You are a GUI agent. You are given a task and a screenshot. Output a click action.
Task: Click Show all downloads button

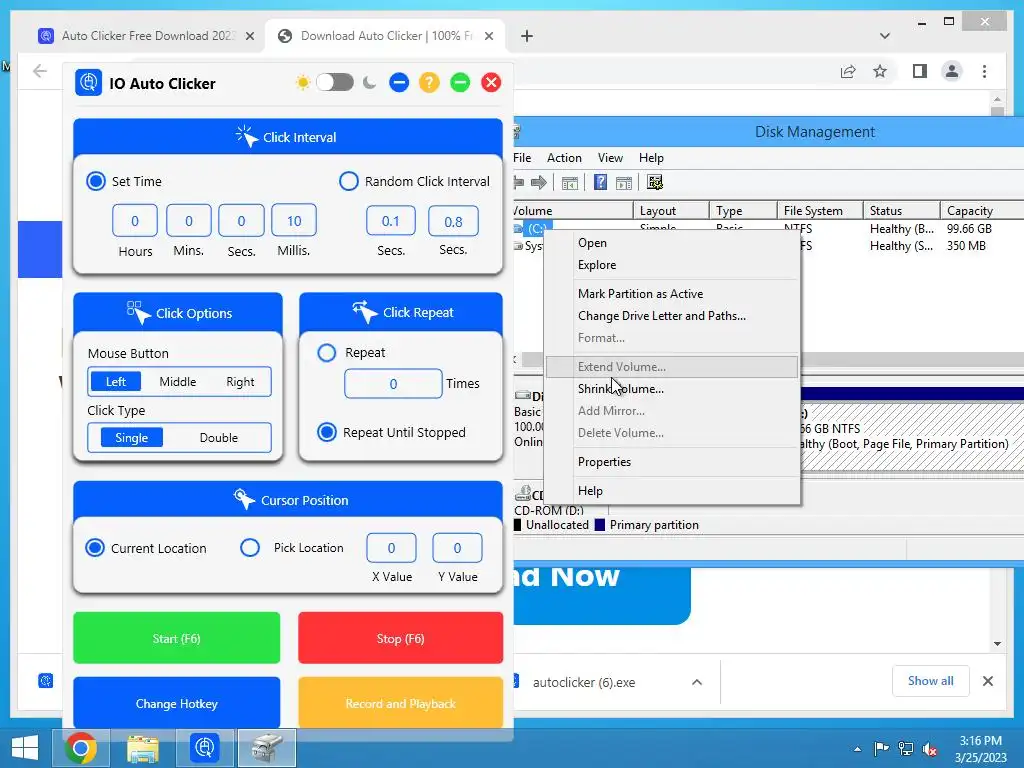tap(931, 681)
